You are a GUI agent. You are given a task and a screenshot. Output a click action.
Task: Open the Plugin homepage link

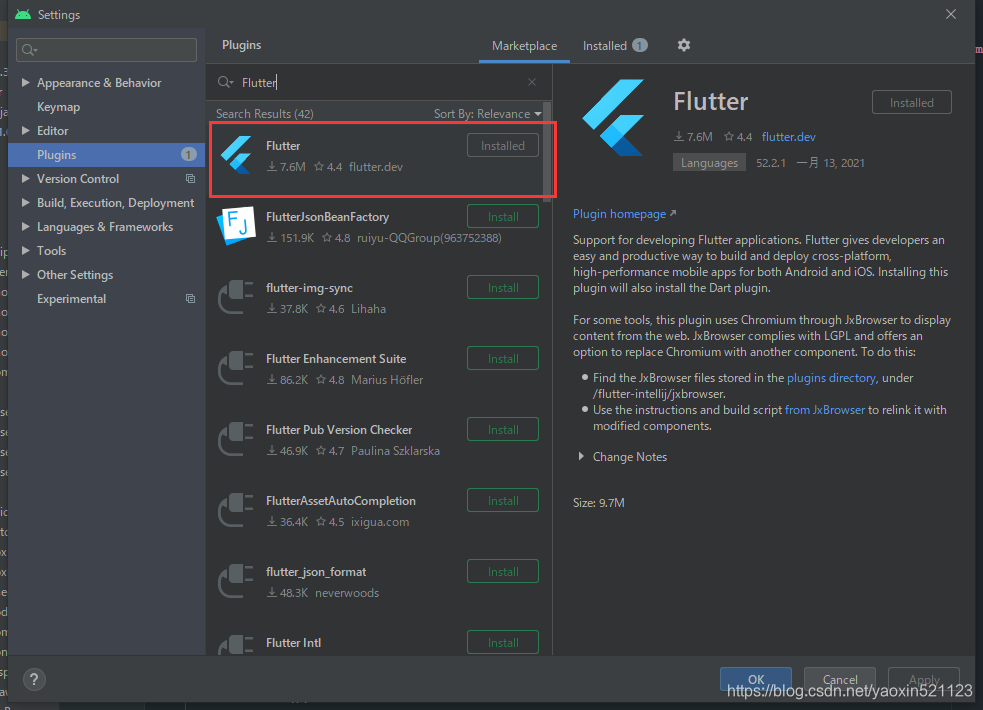(624, 214)
